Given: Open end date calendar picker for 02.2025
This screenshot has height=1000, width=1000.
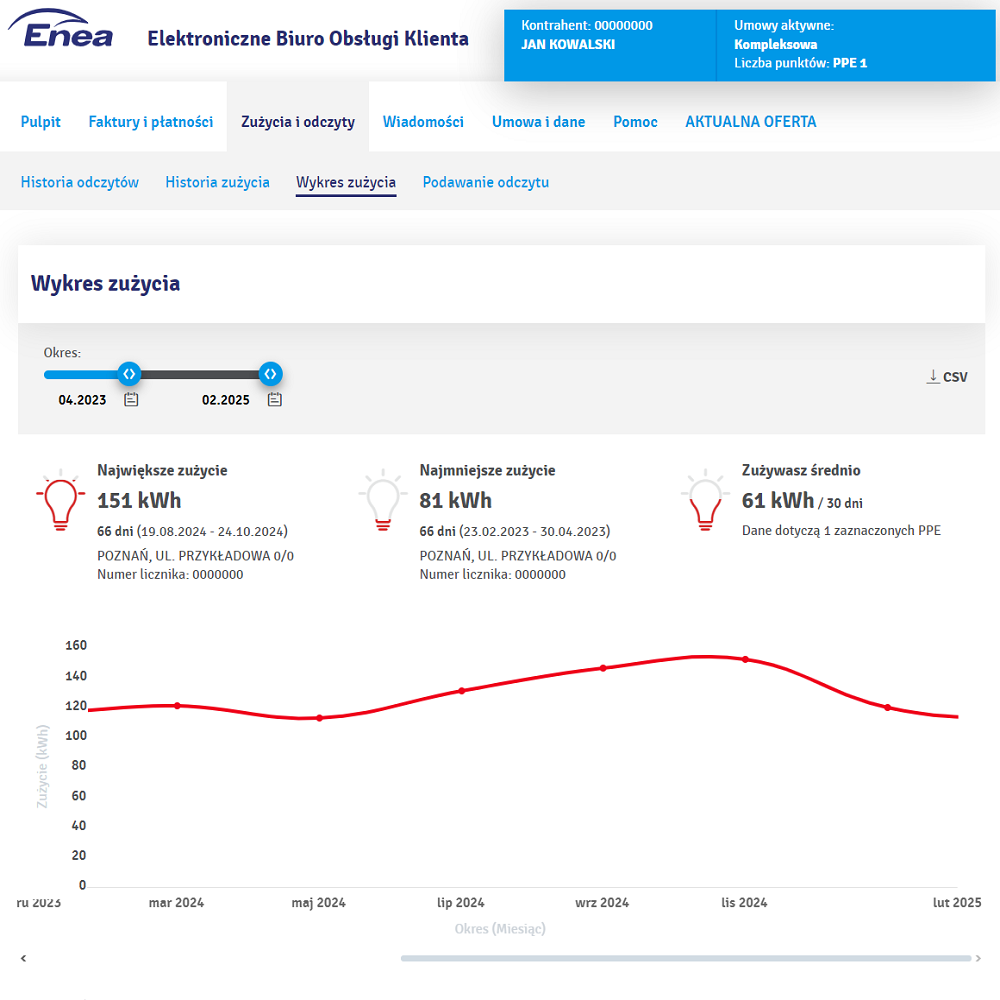Looking at the screenshot, I should coord(275,400).
